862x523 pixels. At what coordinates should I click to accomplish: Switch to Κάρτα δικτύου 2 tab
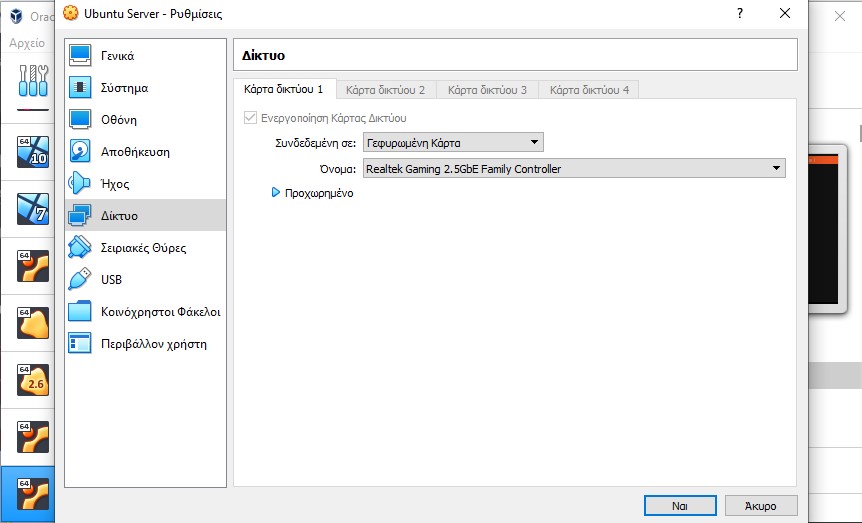click(385, 90)
